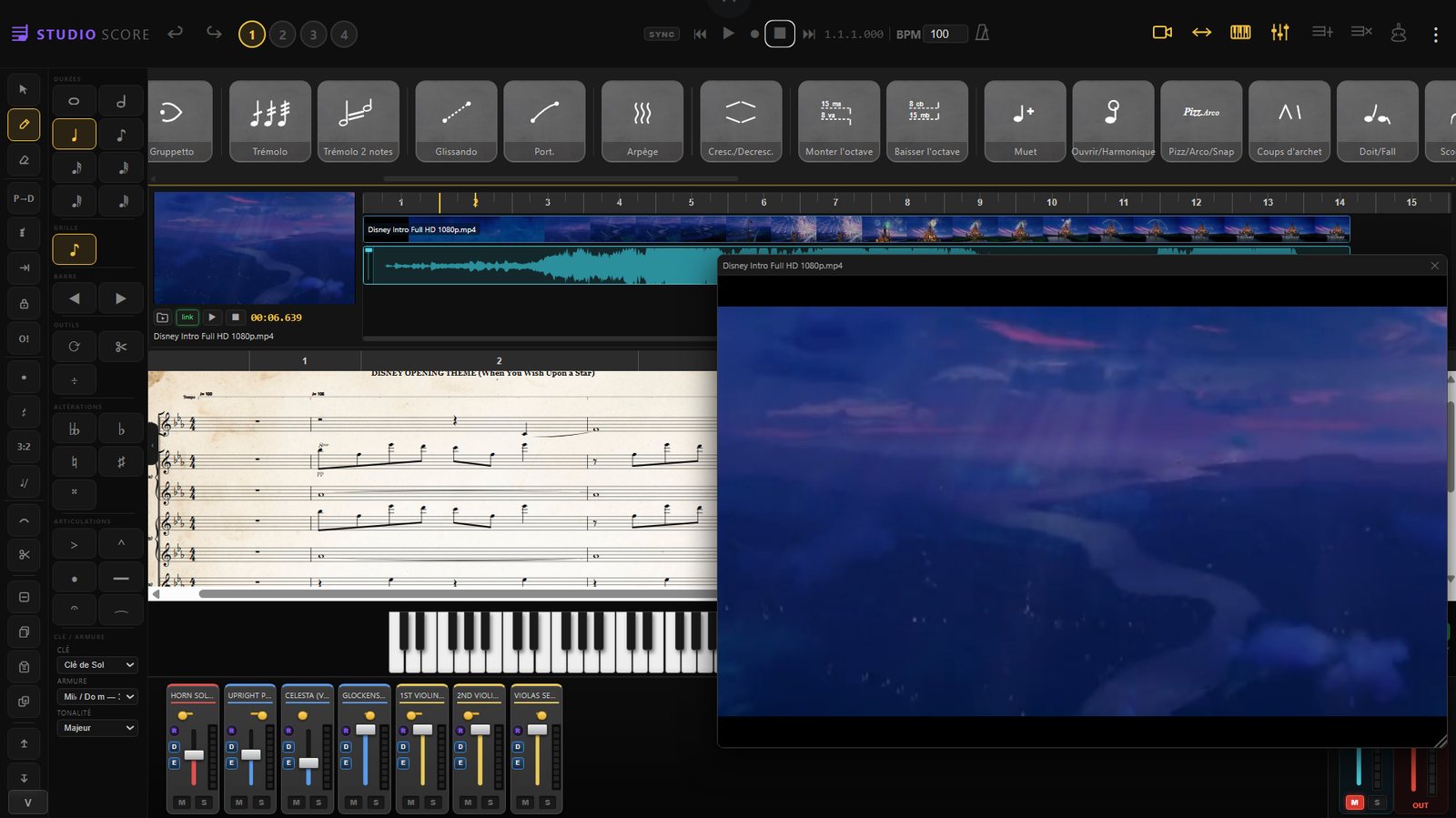Mute the CELESTA channel
This screenshot has width=1456, height=818.
296,803
